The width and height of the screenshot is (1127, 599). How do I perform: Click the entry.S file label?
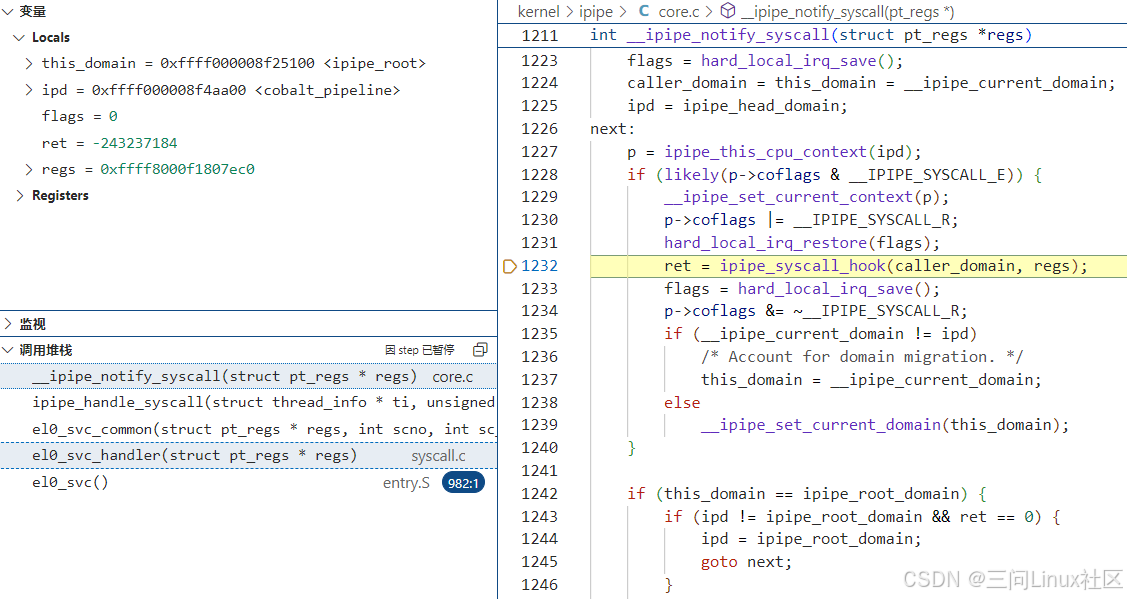point(406,483)
